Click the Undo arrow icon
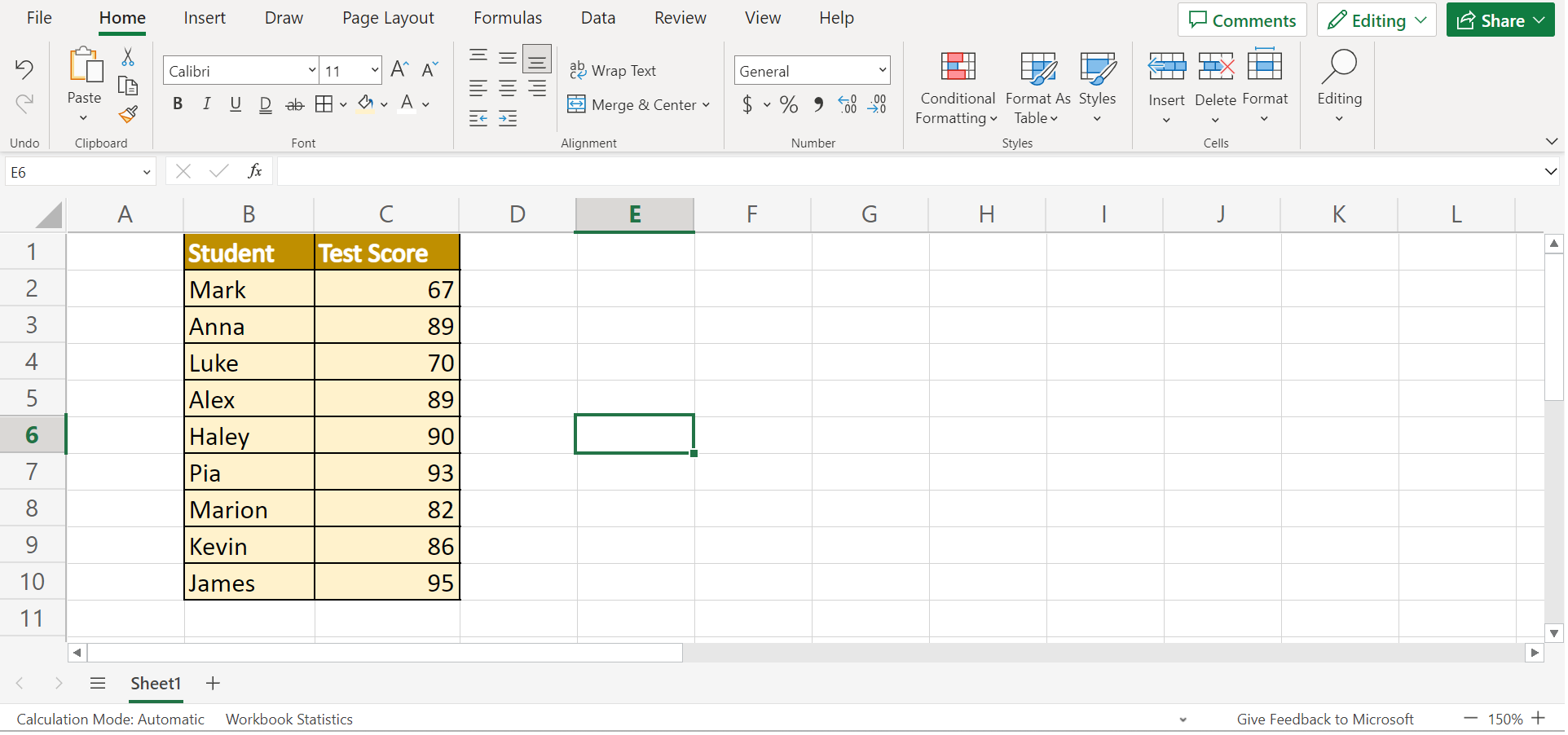The image size is (1568, 735). tap(24, 69)
